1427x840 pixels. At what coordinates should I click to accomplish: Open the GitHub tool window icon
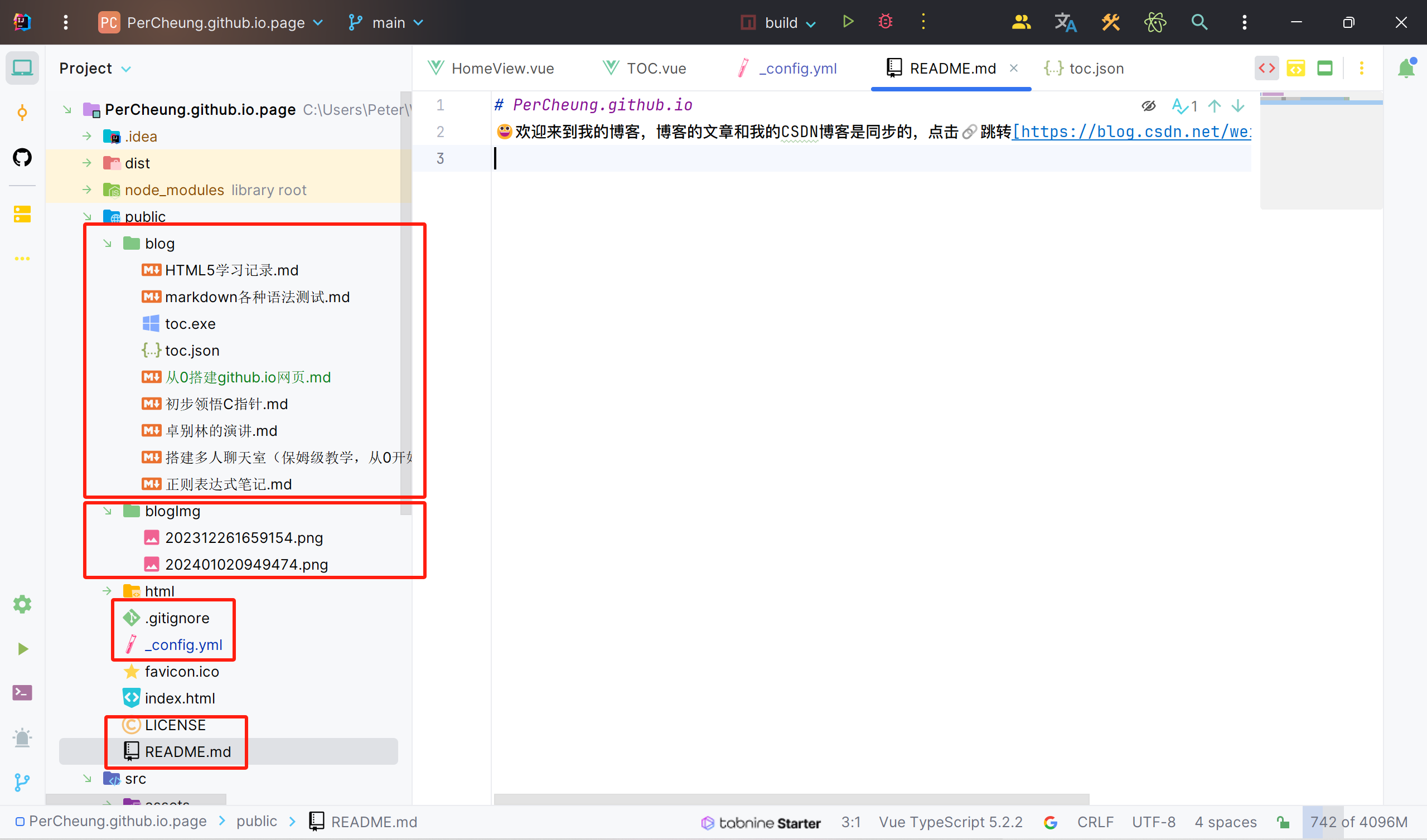[x=22, y=157]
